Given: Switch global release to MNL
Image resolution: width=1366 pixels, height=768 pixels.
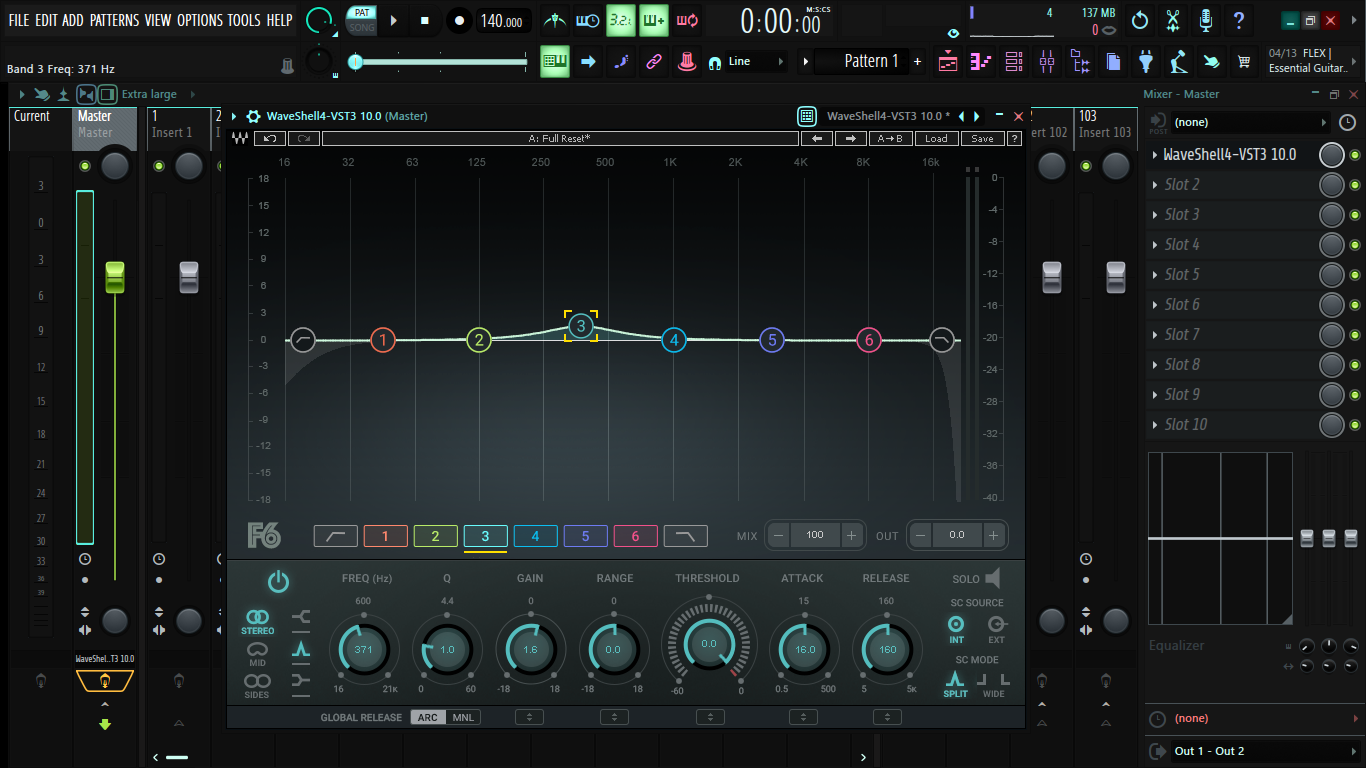Looking at the screenshot, I should tap(463, 717).
